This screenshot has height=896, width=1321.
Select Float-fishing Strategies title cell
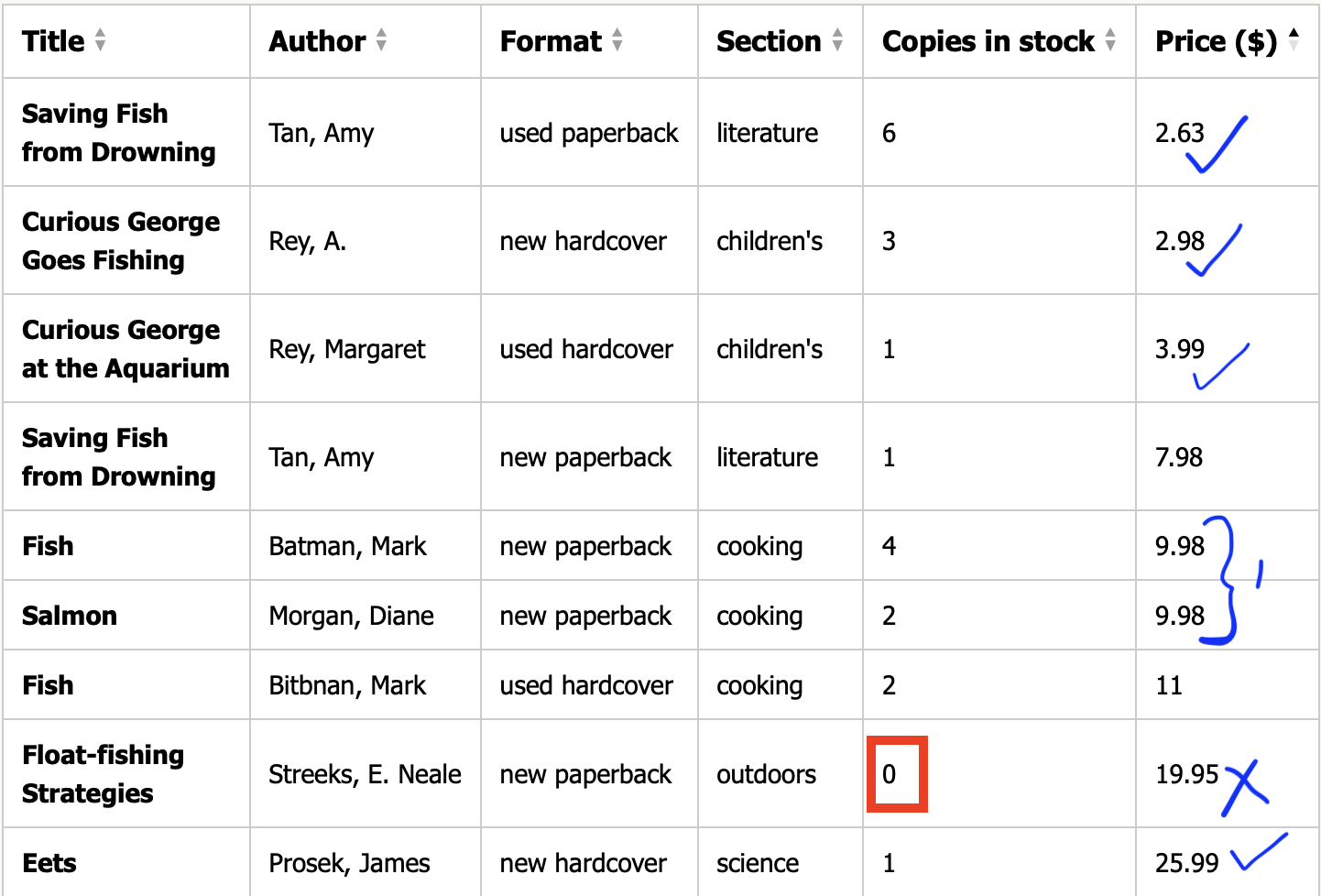click(103, 774)
